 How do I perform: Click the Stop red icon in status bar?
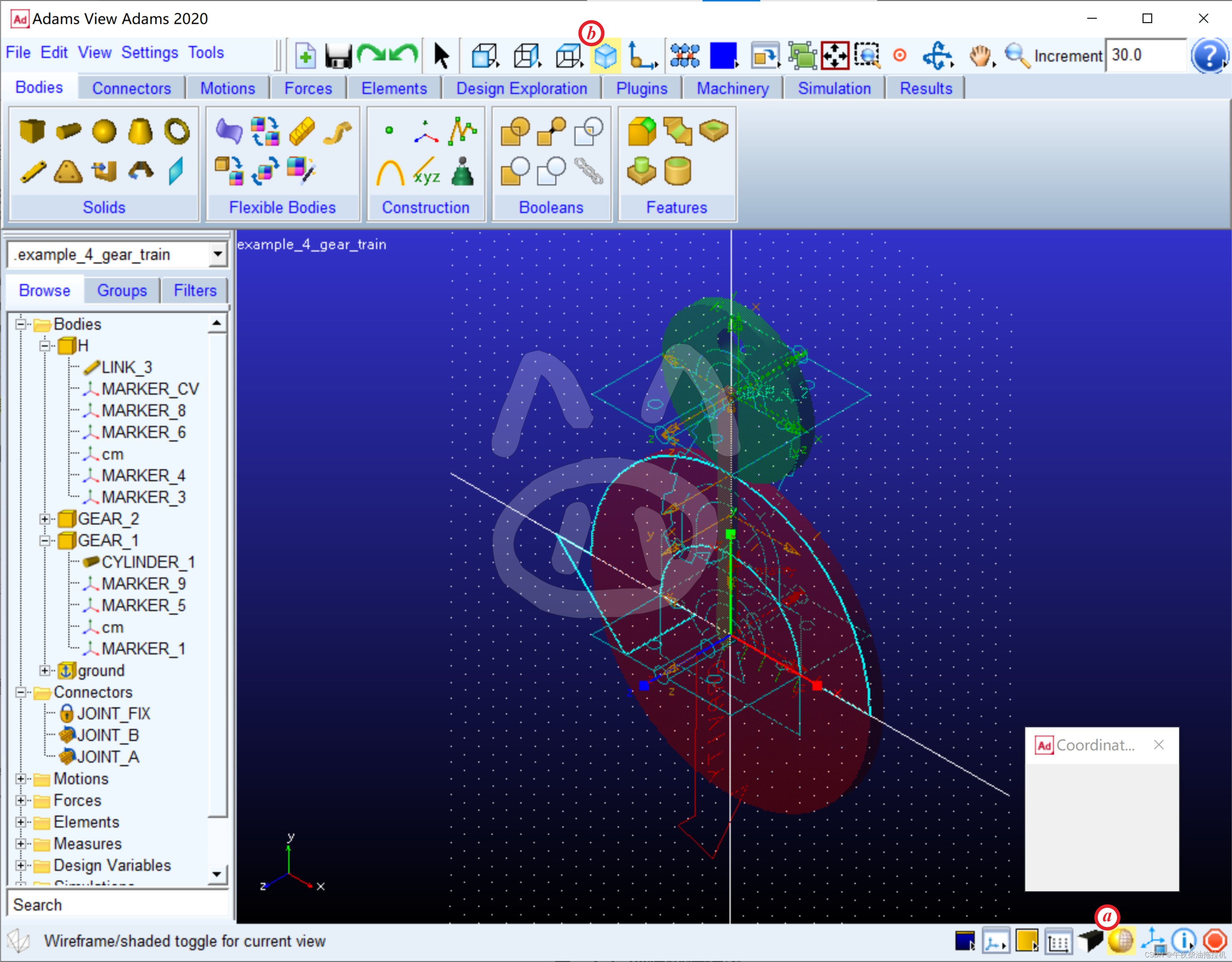coord(1214,941)
